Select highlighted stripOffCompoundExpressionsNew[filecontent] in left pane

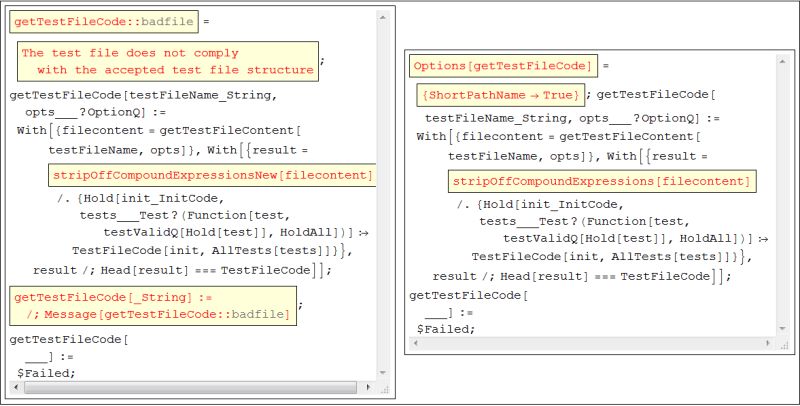(213, 175)
